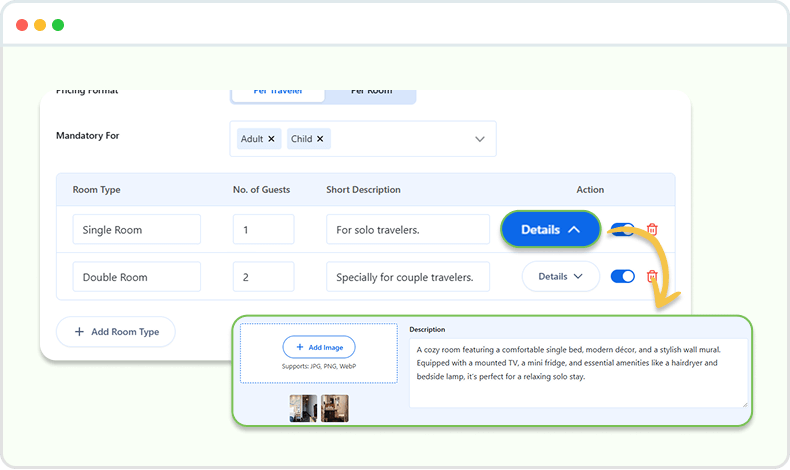790x470 pixels.
Task: Click the Mandatory For label
Action: click(x=88, y=136)
